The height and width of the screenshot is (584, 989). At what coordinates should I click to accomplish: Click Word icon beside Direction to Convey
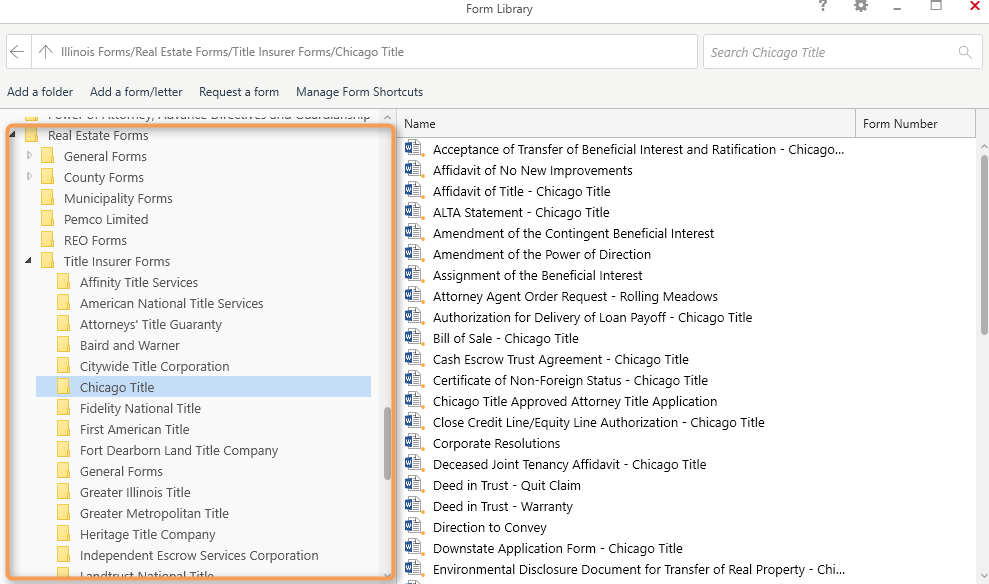point(413,526)
